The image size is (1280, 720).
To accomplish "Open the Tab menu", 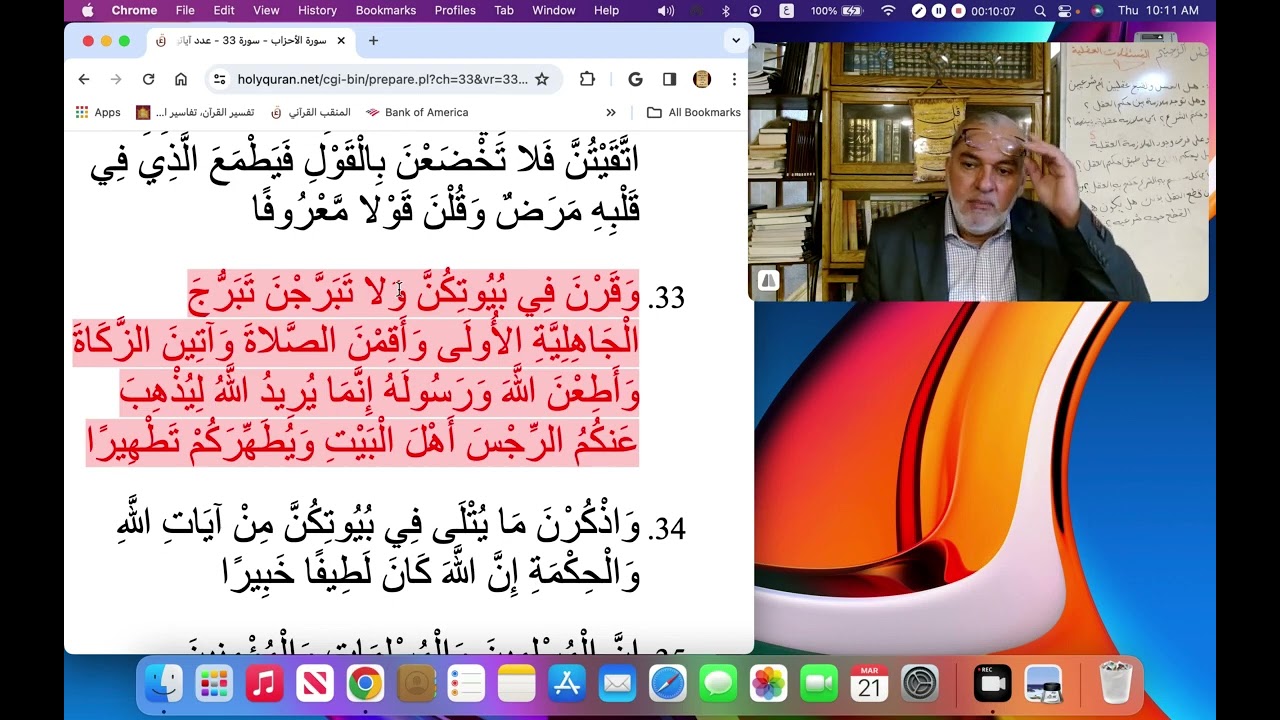I will 504,11.
